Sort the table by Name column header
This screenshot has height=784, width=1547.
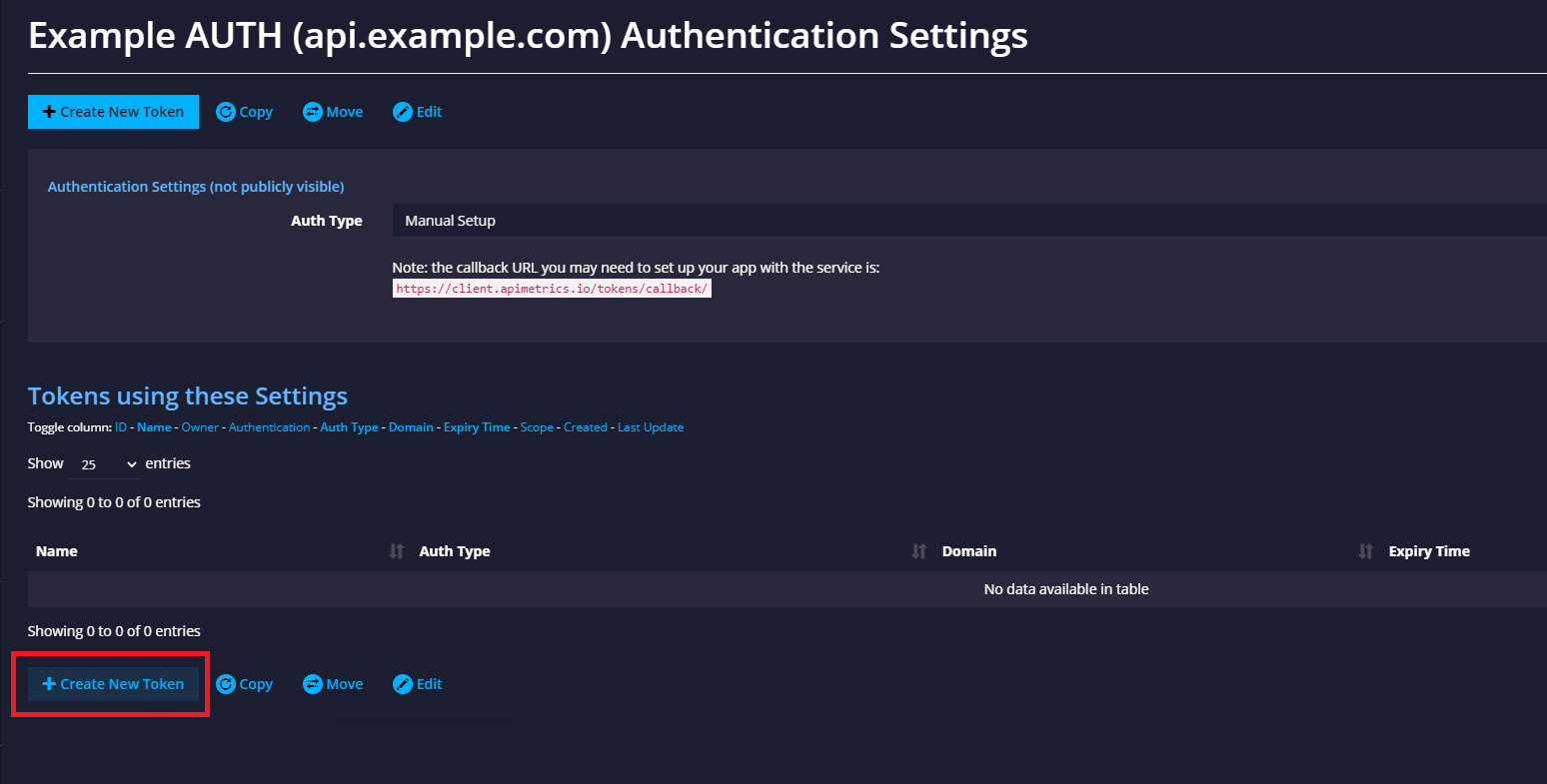[57, 551]
